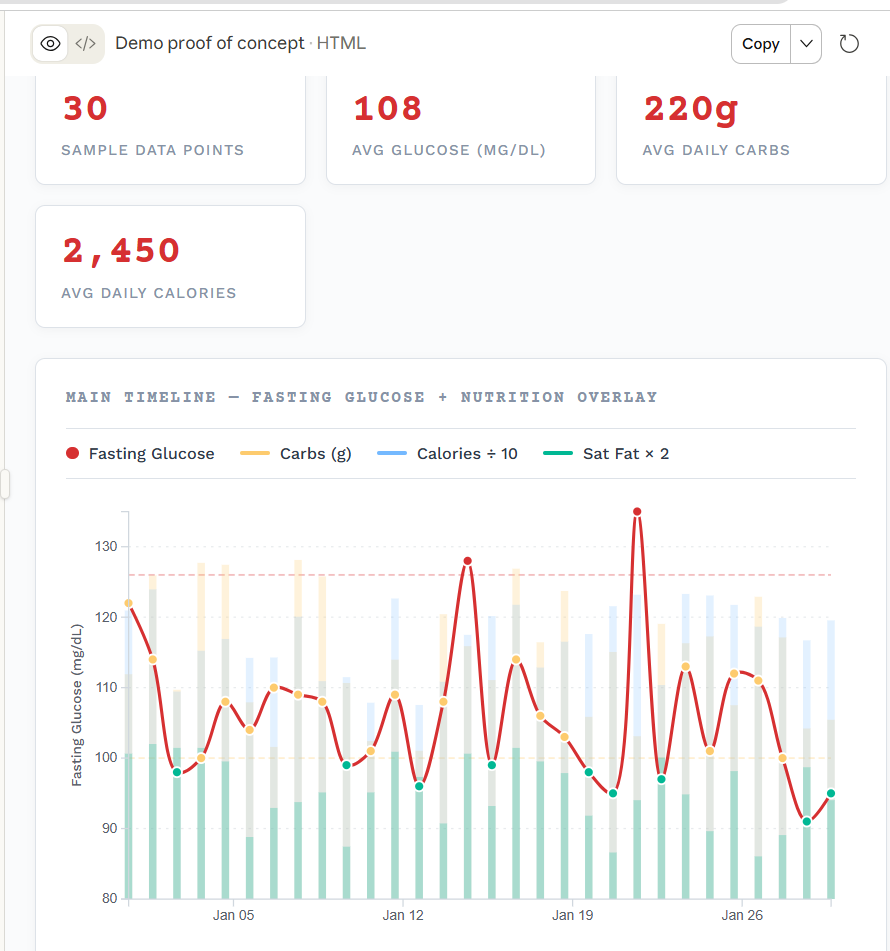Copy the artifact content

pos(760,44)
